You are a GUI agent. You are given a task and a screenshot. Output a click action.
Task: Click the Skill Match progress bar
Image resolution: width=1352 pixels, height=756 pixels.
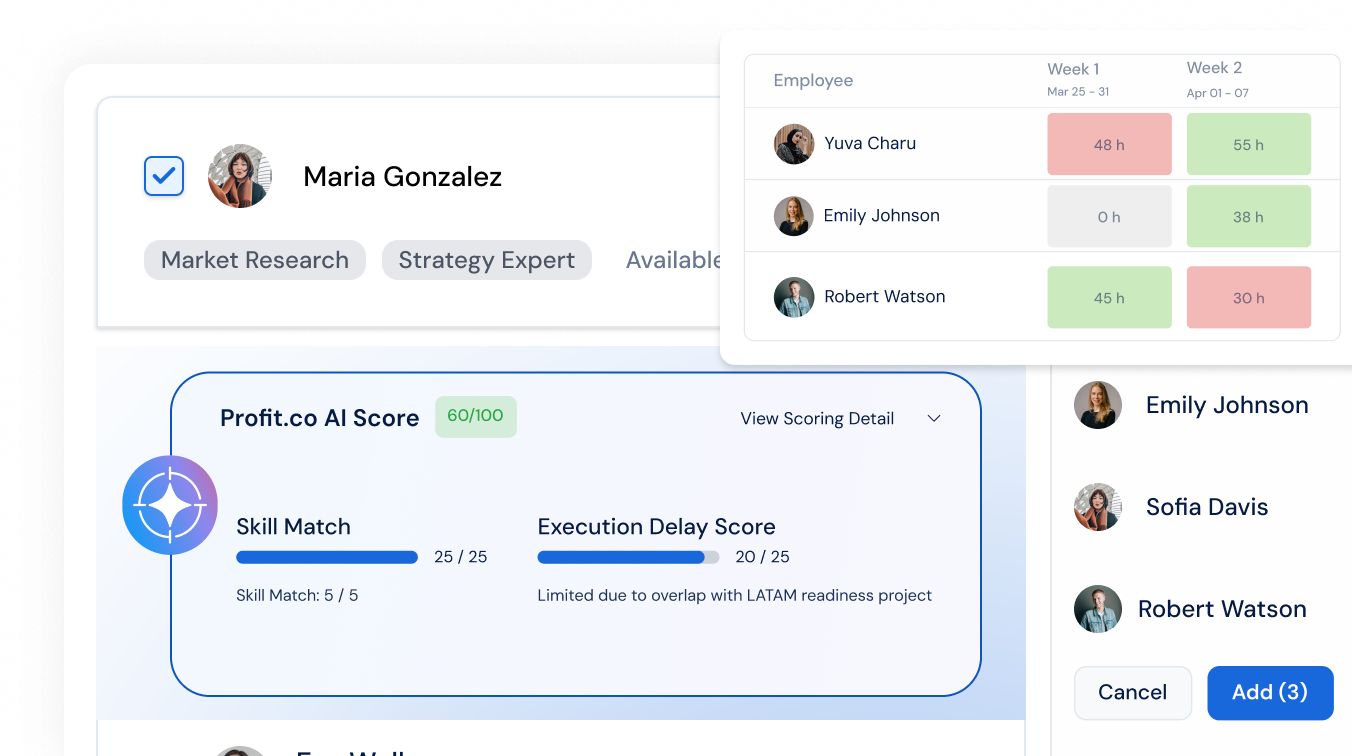[x=327, y=557]
